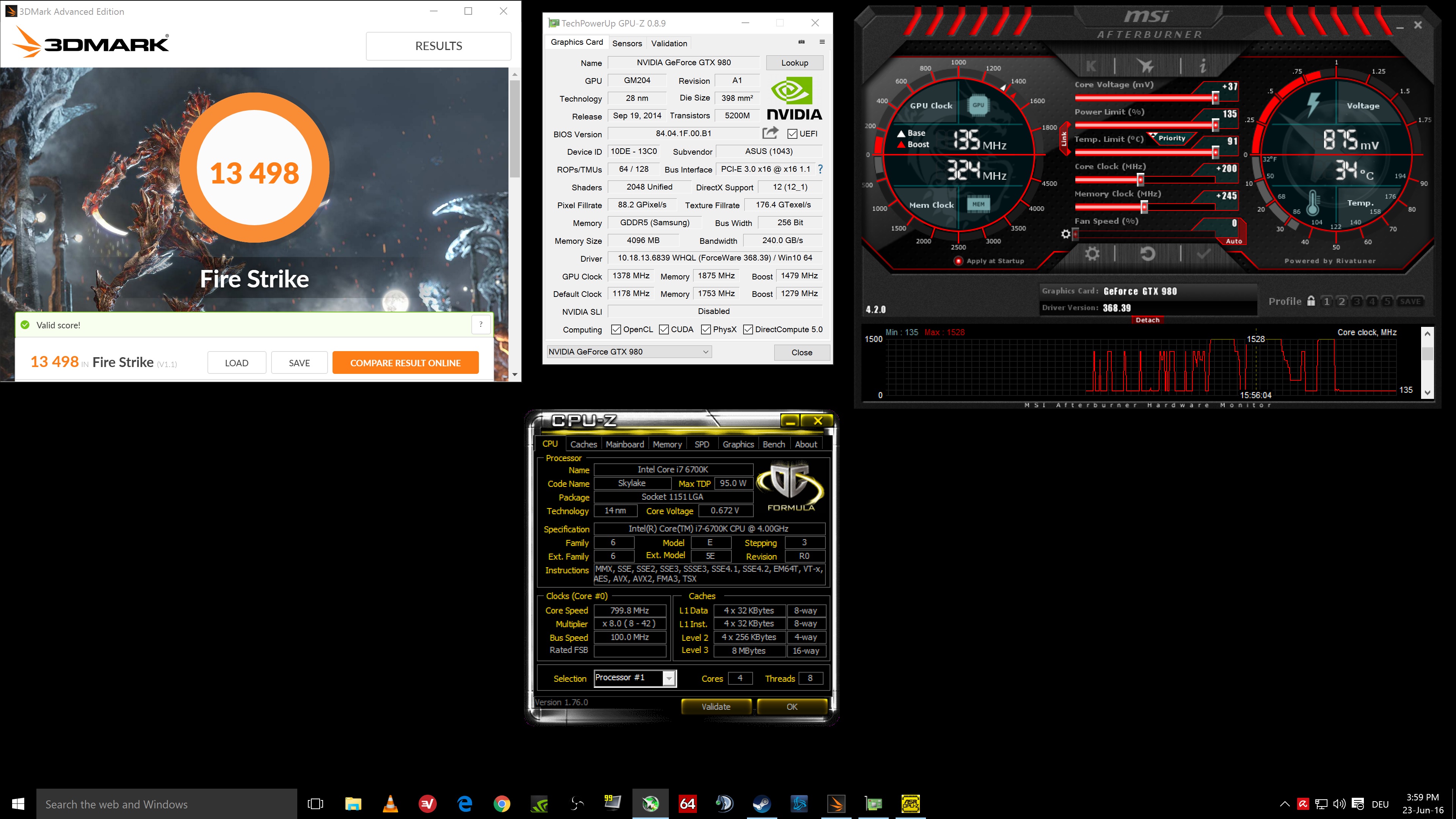Show hidden system tray icons
The width and height of the screenshot is (1456, 819).
[1284, 804]
